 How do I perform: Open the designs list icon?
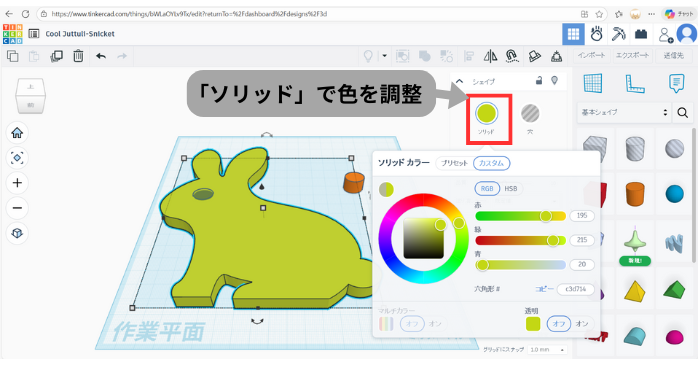click(x=33, y=34)
